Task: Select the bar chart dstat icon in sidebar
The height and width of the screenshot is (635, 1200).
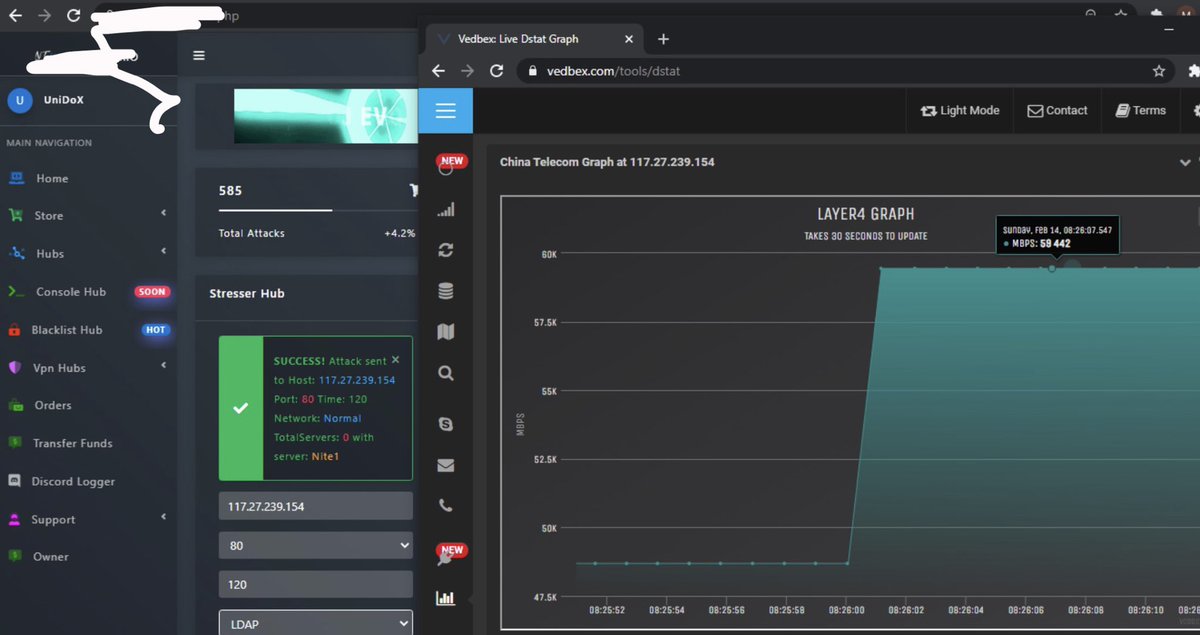Action: pyautogui.click(x=446, y=598)
